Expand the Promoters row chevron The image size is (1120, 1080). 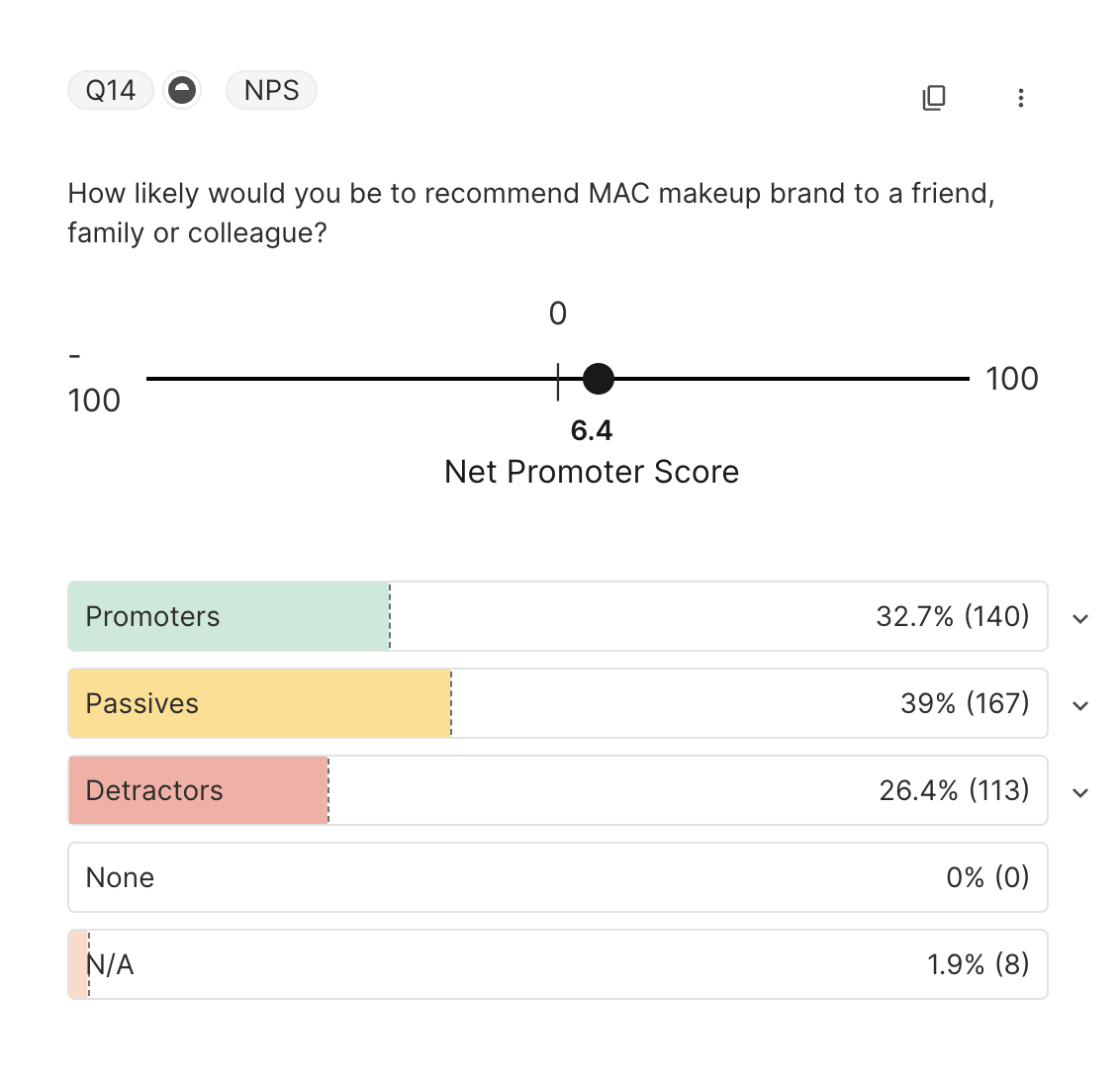(x=1080, y=618)
